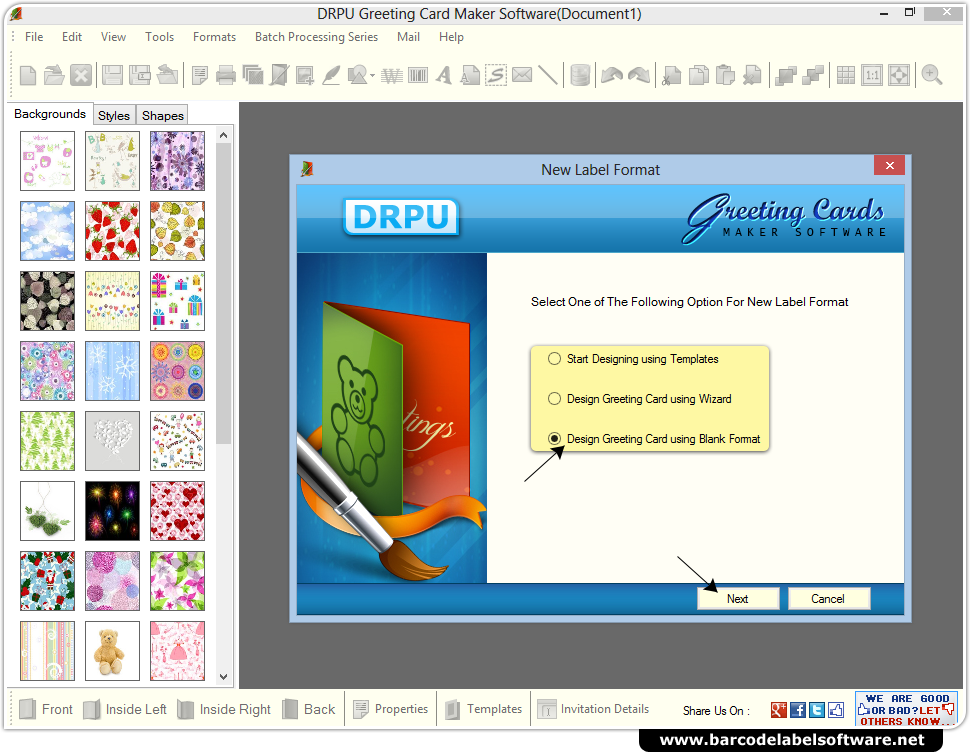Click the backgrounds list scroll up arrow
970x752 pixels.
pyautogui.click(x=223, y=135)
